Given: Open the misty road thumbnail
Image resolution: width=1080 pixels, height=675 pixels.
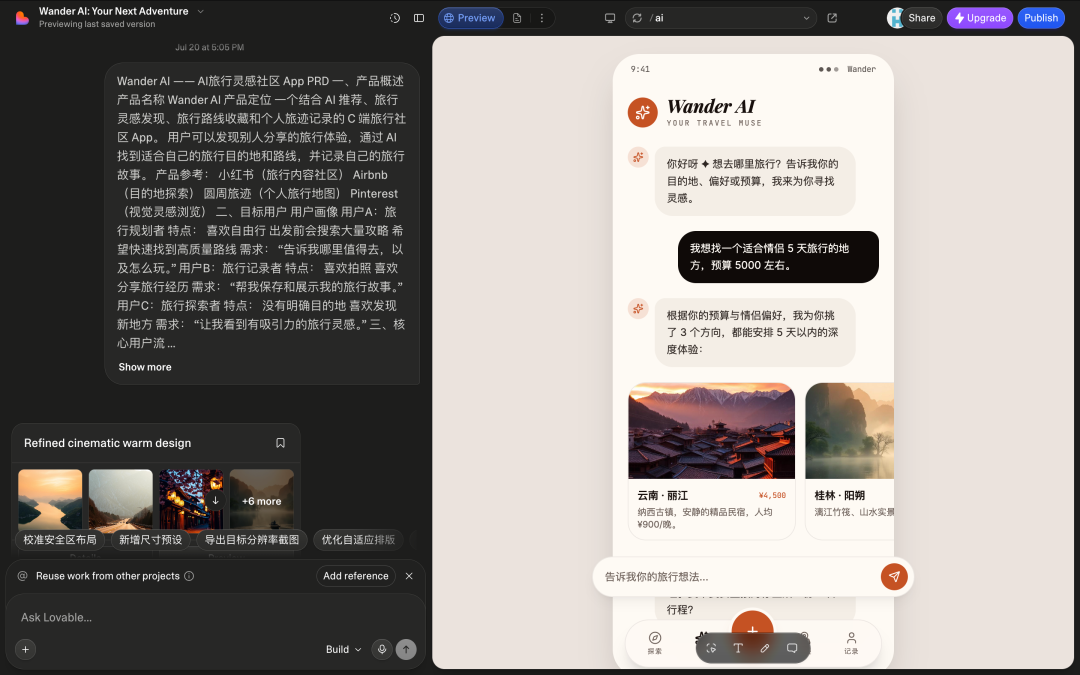Looking at the screenshot, I should point(121,501).
